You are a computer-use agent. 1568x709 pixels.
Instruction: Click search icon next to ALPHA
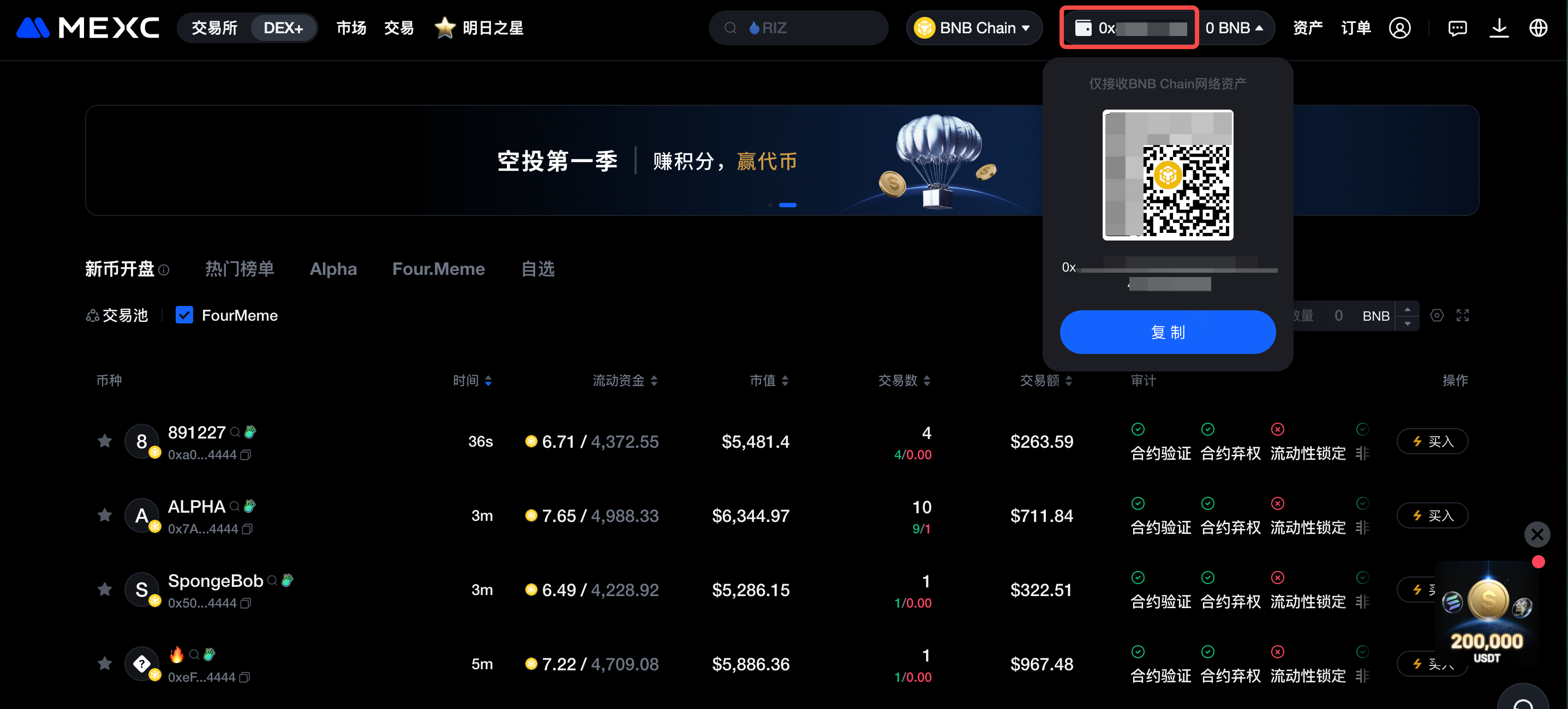point(235,507)
